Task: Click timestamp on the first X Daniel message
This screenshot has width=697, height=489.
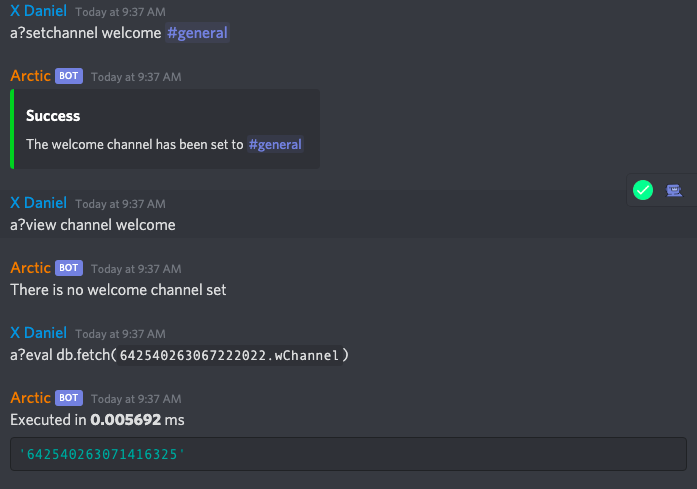Action: click(x=110, y=12)
